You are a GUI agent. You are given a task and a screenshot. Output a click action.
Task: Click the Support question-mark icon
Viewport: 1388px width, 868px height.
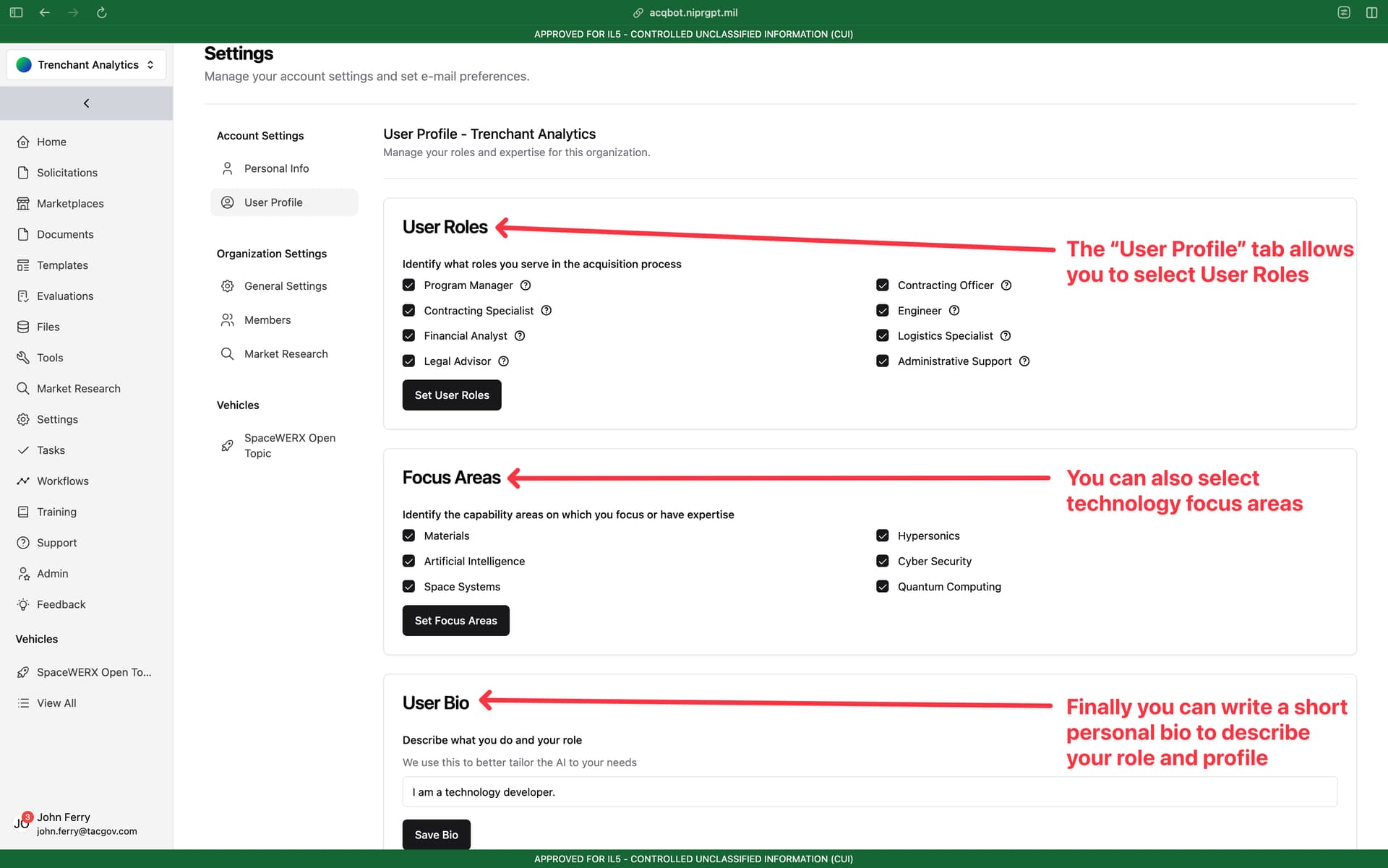point(23,543)
